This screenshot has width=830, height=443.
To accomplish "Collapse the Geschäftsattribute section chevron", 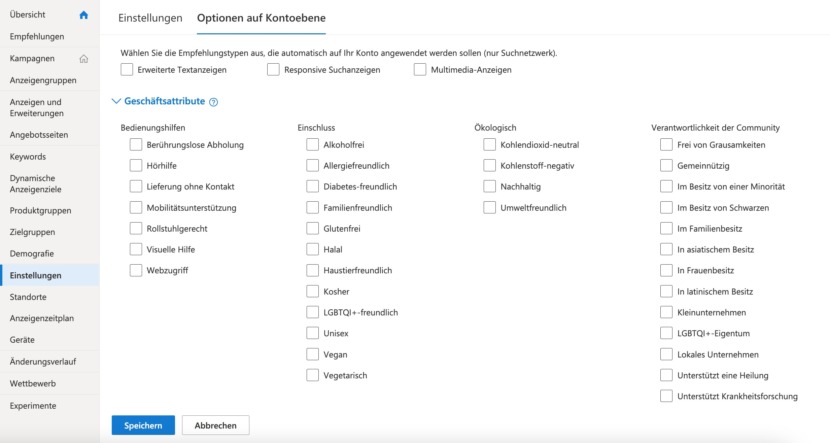I will [116, 101].
